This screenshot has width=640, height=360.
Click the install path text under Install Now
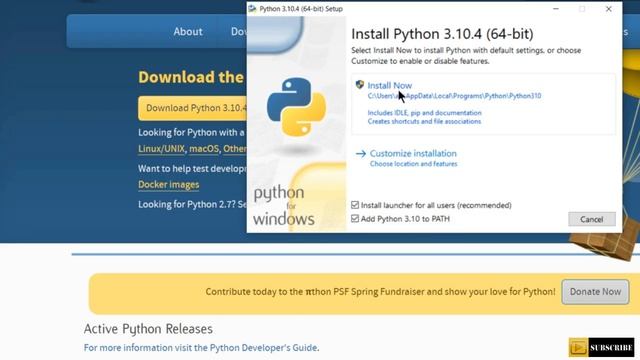coord(454,96)
